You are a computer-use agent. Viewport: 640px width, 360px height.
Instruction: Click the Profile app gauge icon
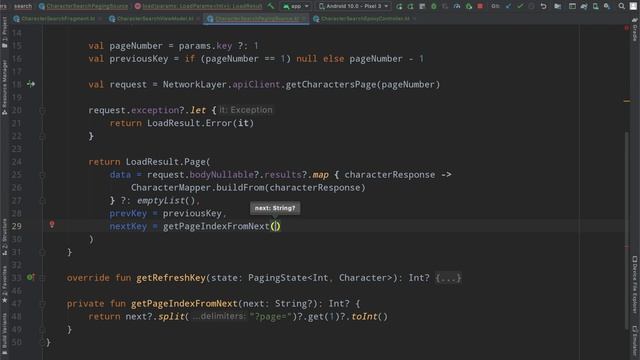[x=457, y=6]
